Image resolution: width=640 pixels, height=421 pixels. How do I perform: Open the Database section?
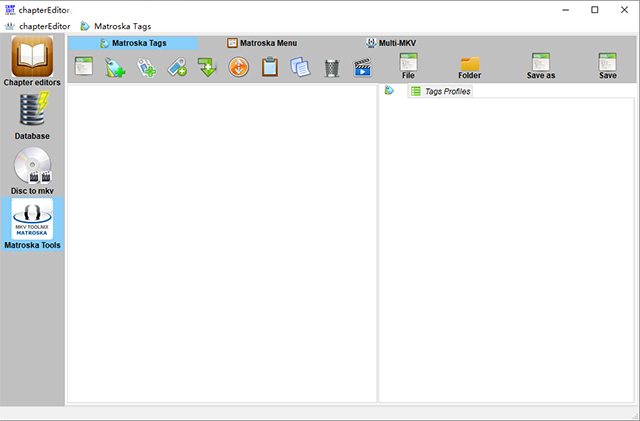click(x=32, y=116)
